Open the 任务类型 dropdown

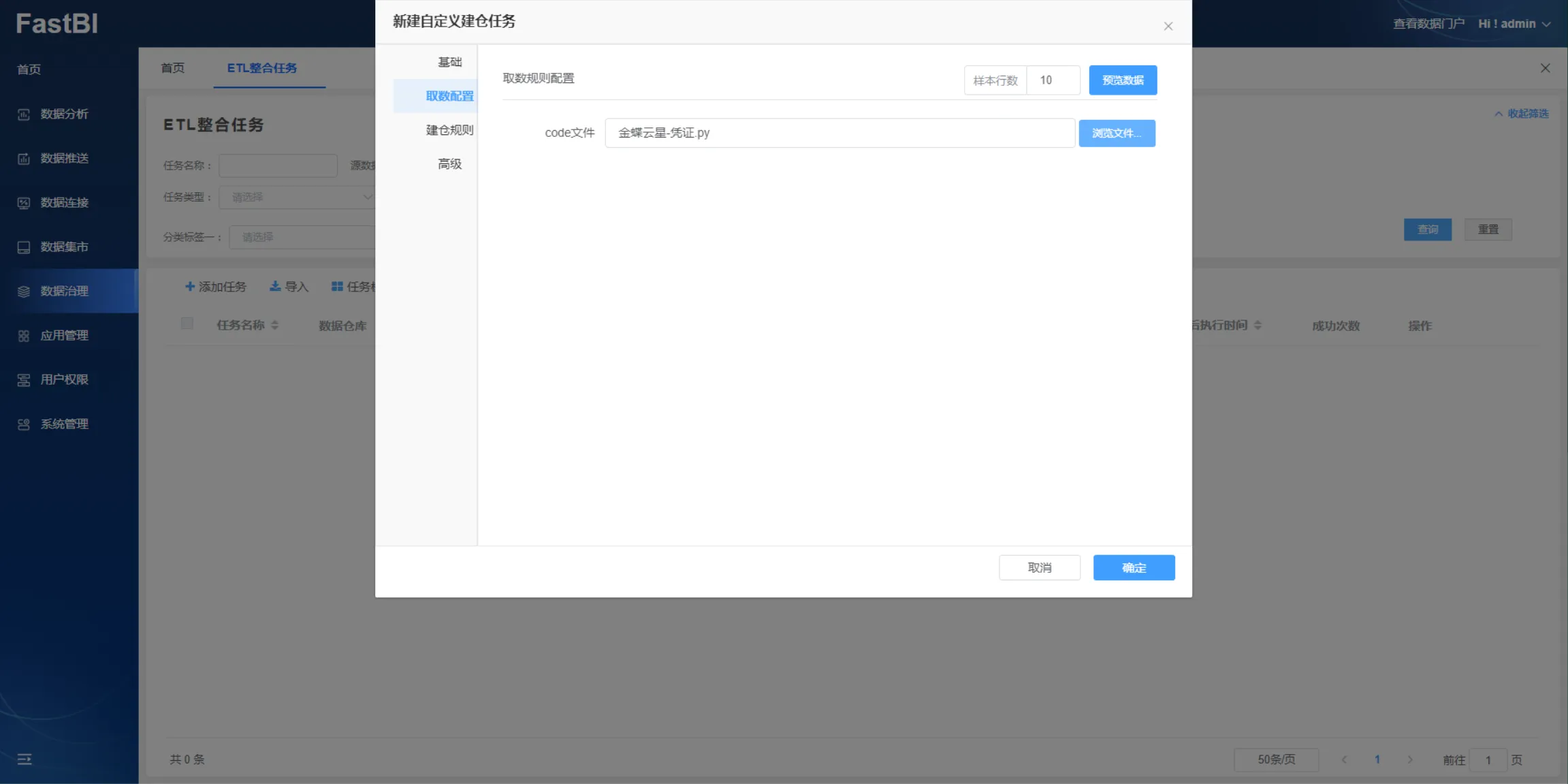[297, 198]
